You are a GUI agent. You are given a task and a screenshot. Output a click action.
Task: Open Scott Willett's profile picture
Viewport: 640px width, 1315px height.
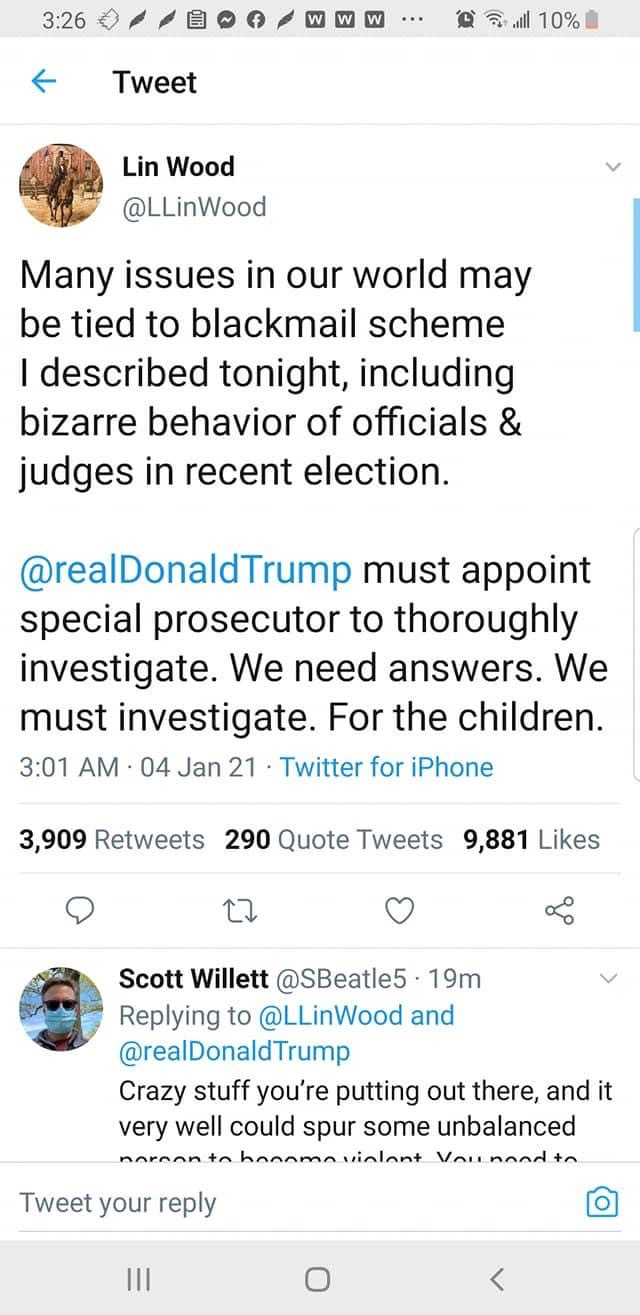tap(61, 1008)
